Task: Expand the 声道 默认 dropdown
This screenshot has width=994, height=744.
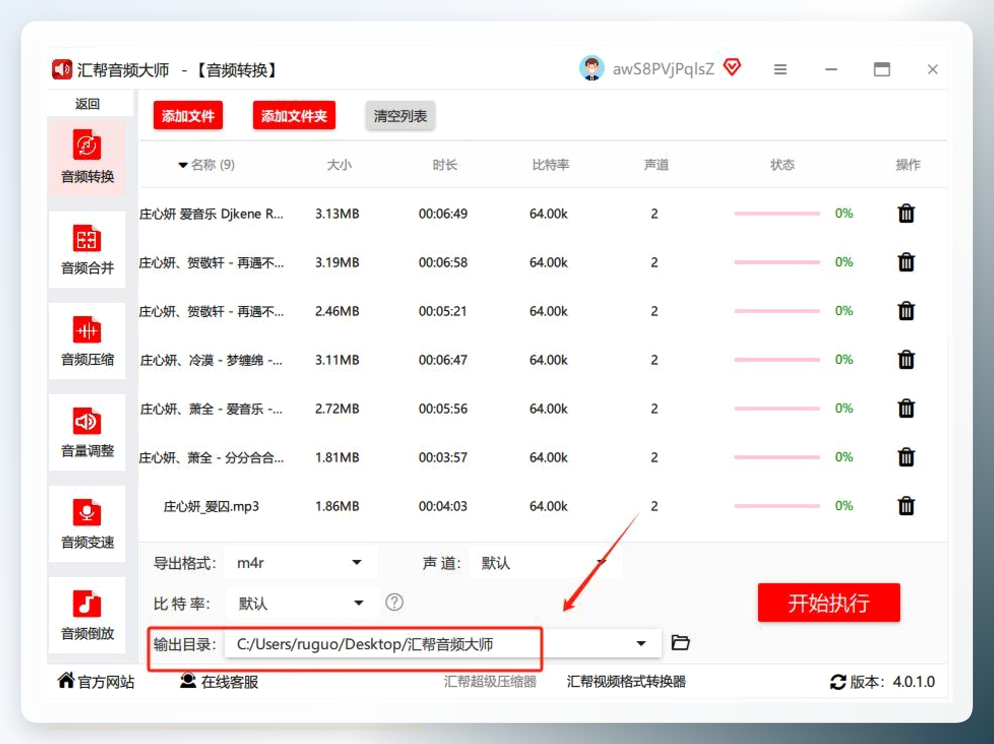Action: (601, 563)
